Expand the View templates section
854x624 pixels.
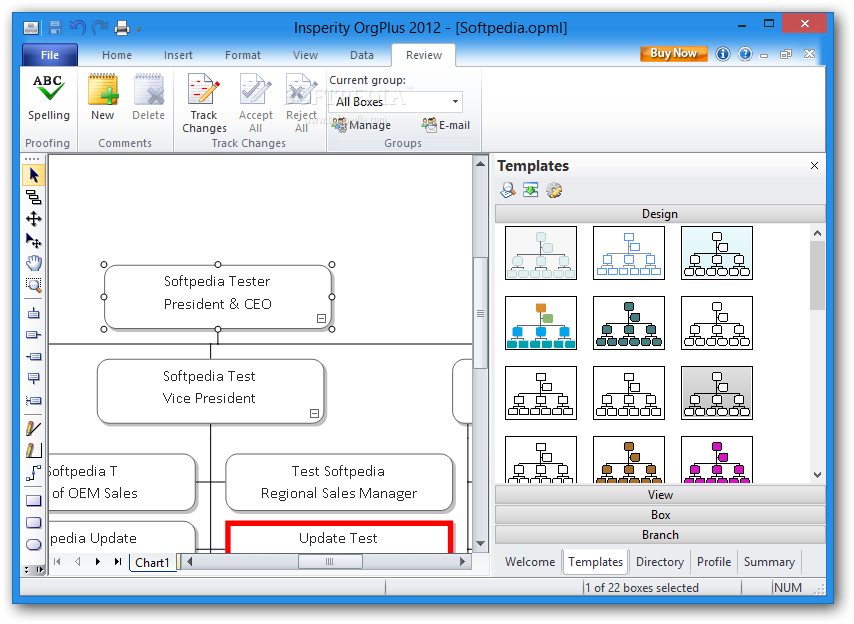click(660, 494)
